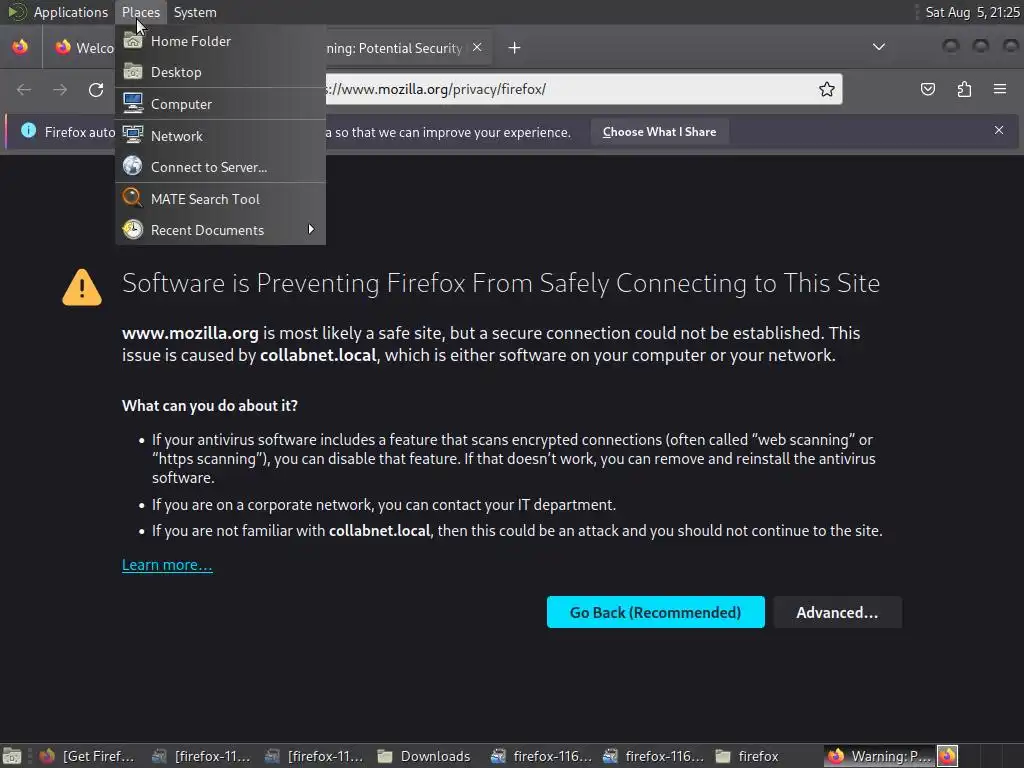Switch to Get Firefox taskbar window

88,756
